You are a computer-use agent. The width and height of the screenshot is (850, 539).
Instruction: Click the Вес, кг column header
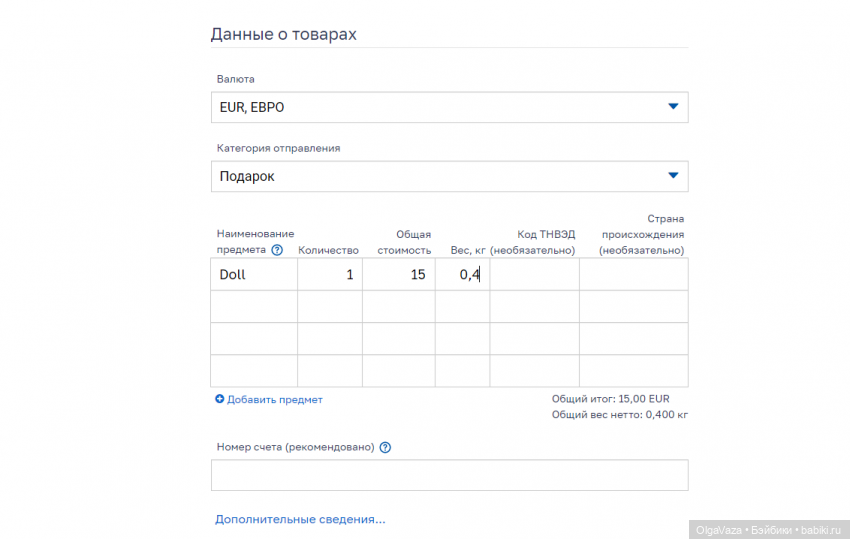coord(468,251)
